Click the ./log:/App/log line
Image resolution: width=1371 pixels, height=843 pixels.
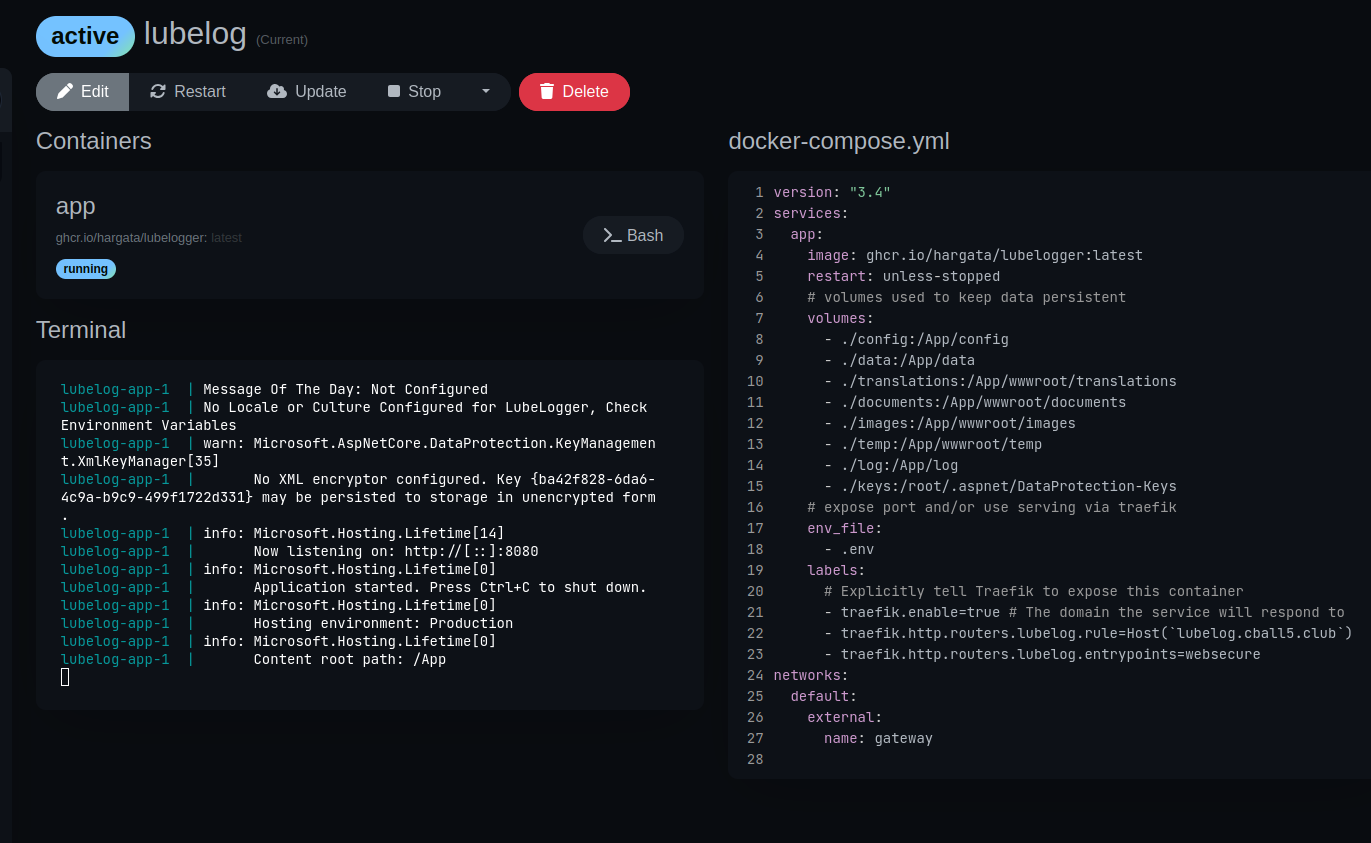pos(891,465)
